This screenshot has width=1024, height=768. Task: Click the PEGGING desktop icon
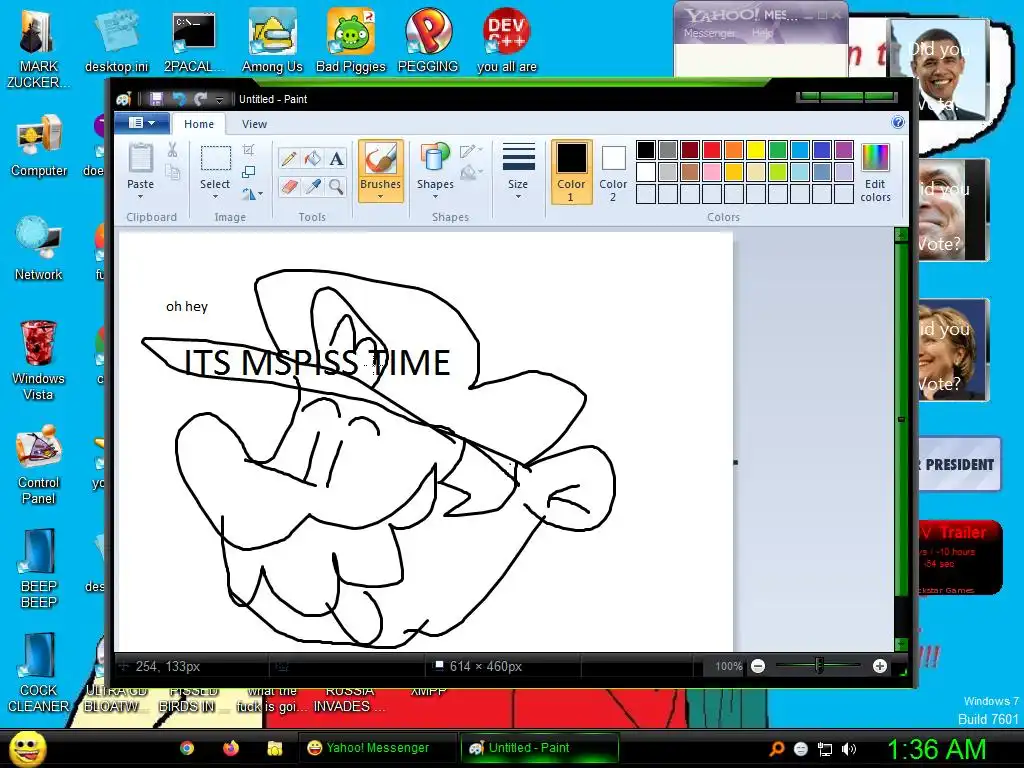click(x=428, y=40)
